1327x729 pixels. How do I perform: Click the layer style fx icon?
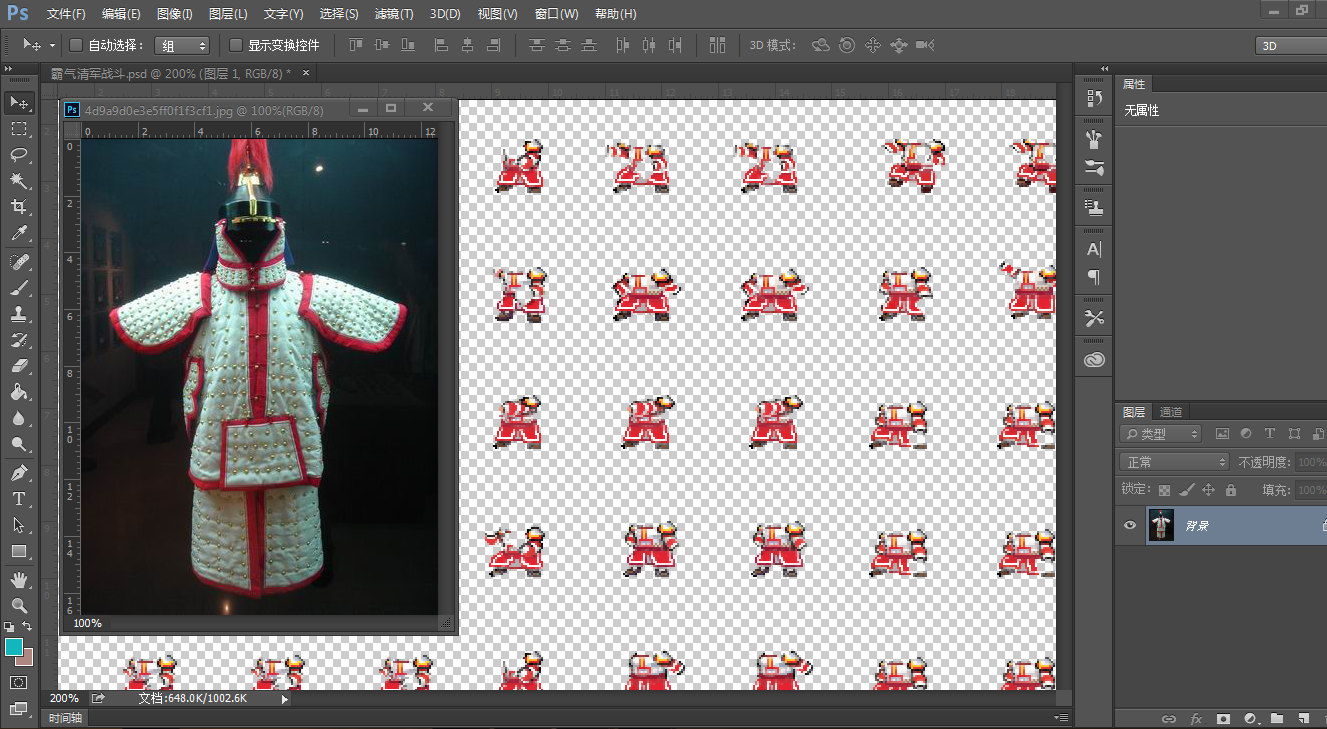(1196, 719)
